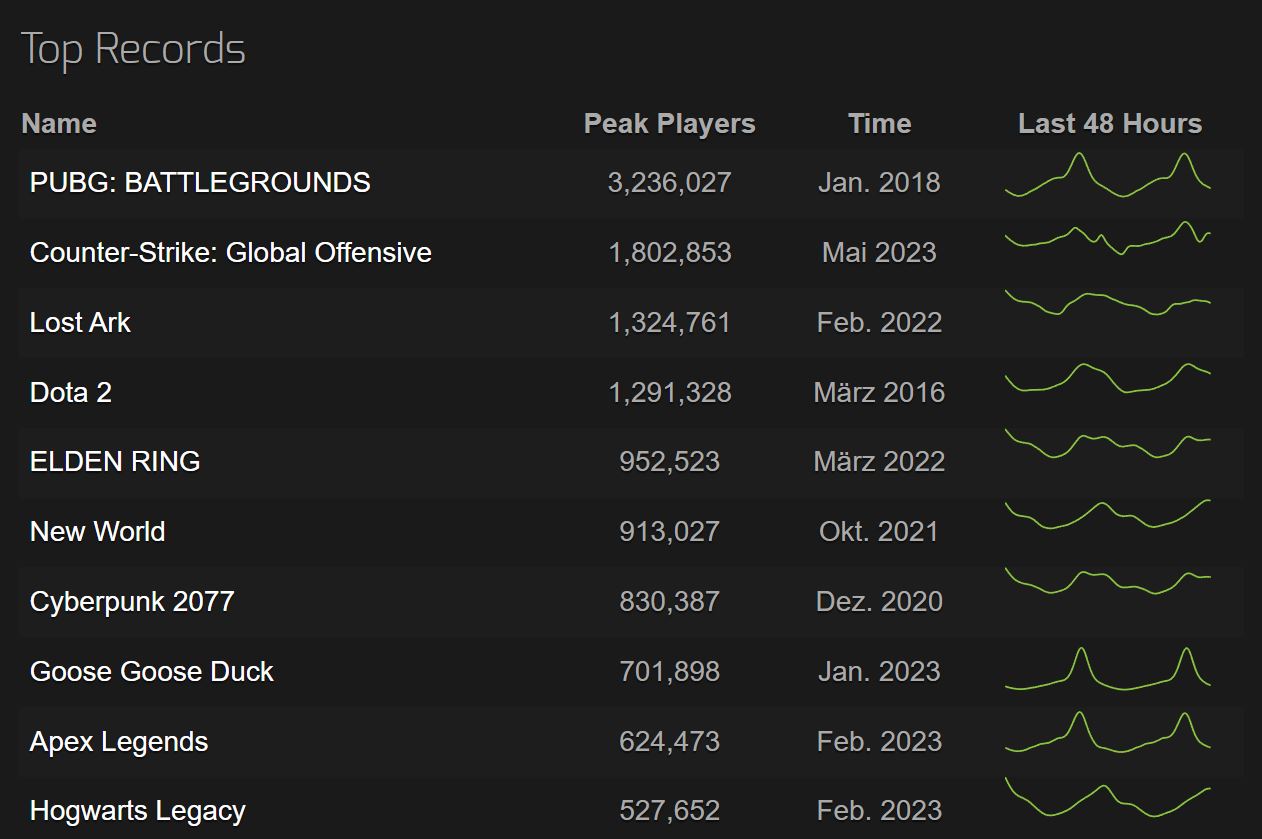Select the Feb. 2022 date

click(879, 322)
